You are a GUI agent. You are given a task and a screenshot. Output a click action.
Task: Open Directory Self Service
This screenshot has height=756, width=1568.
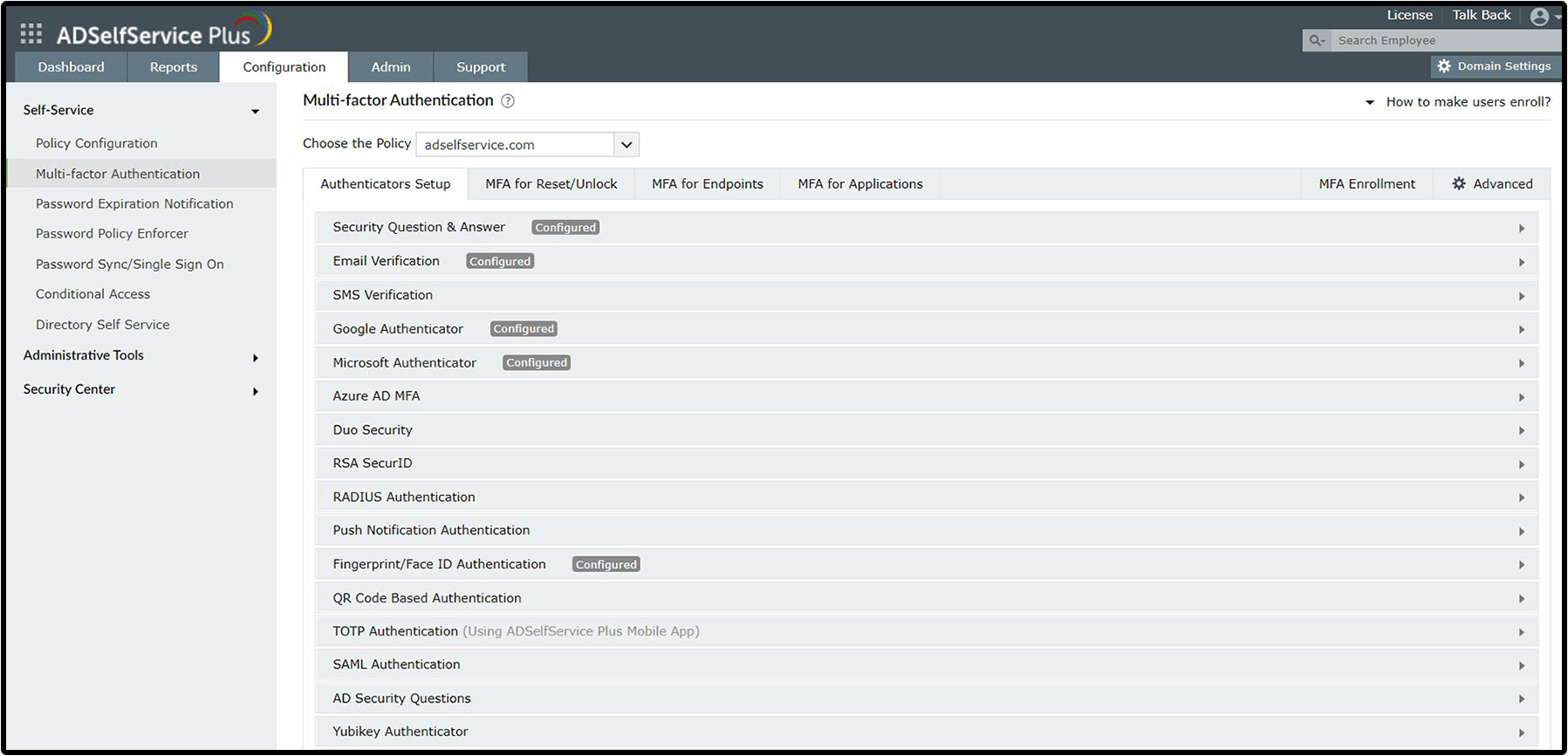[x=103, y=325]
